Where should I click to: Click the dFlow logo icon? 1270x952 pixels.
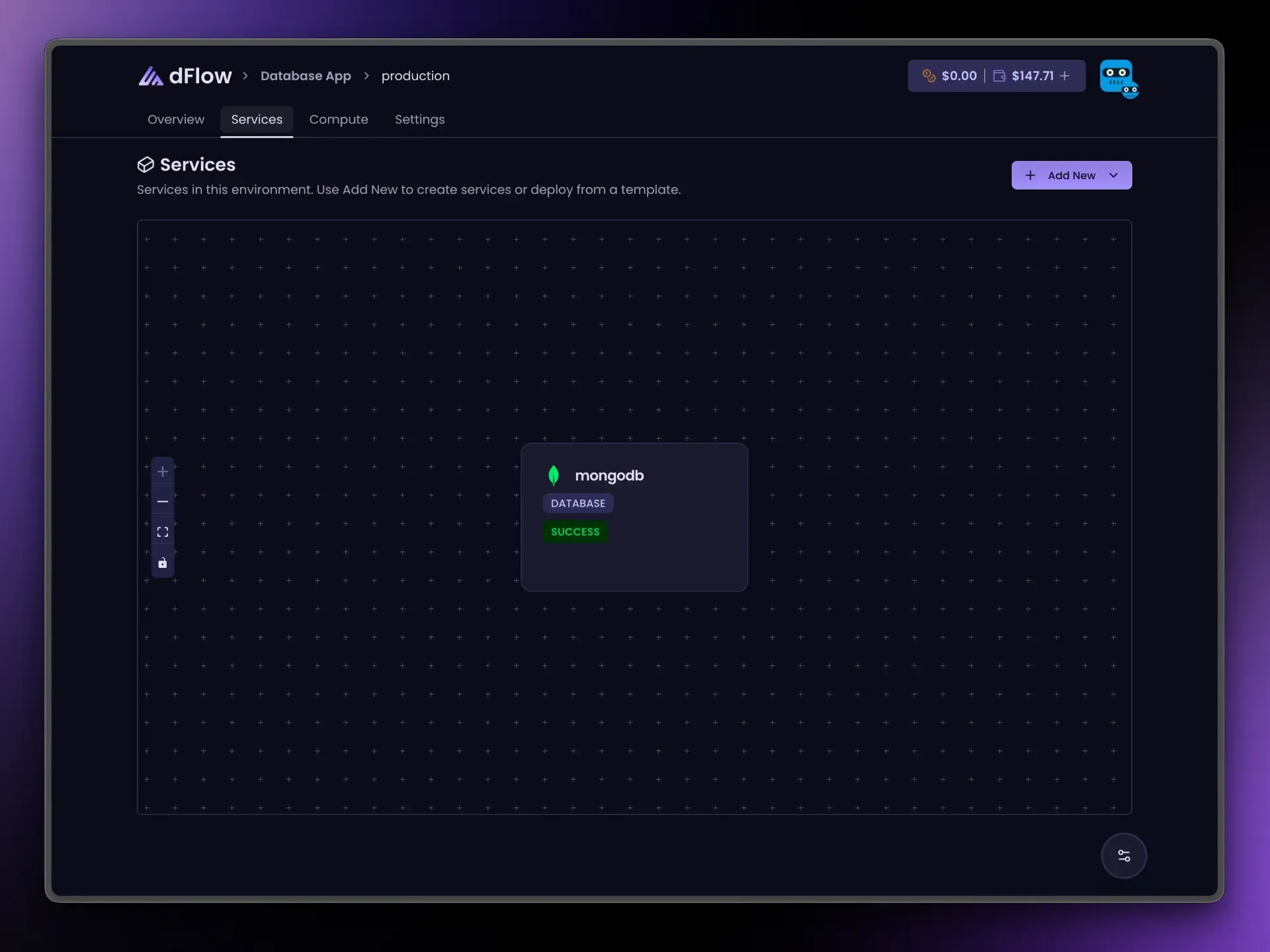pyautogui.click(x=151, y=76)
